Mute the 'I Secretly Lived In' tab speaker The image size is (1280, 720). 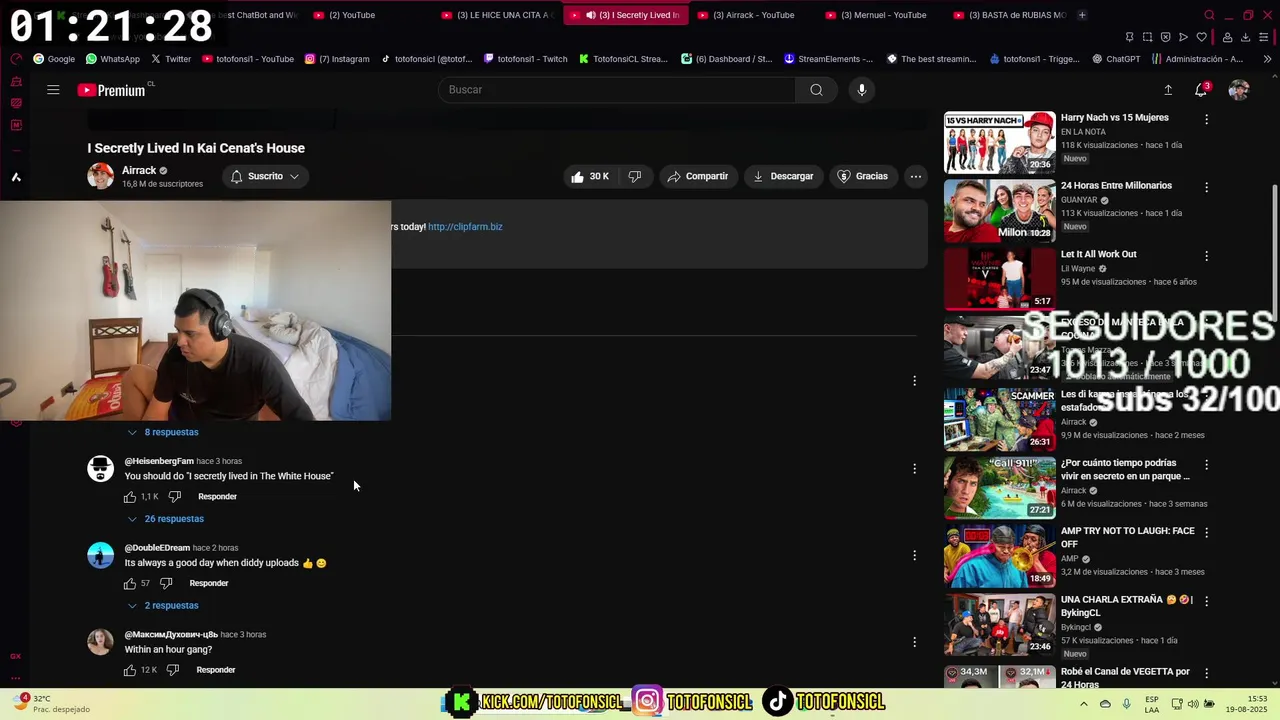591,15
